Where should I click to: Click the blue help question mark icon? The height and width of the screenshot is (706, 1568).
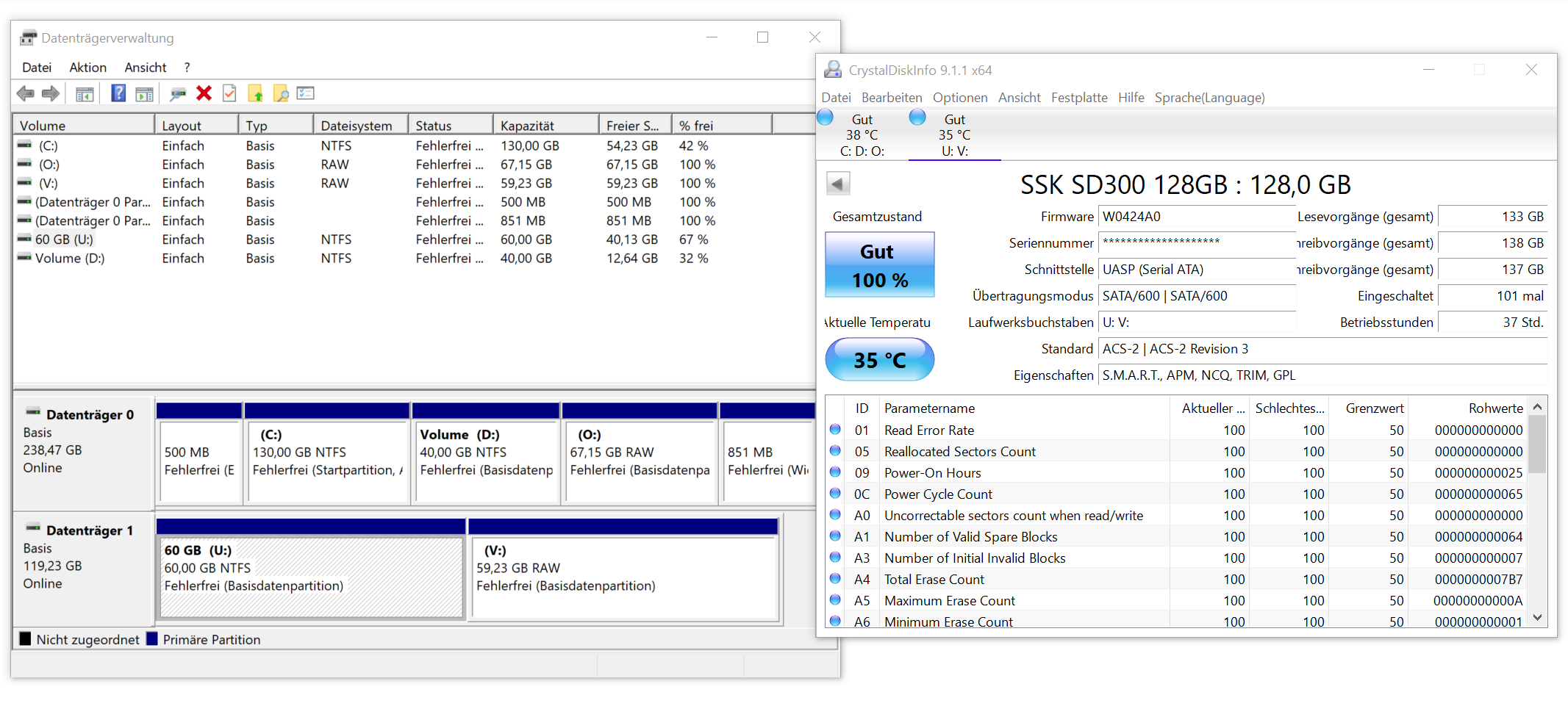click(x=118, y=93)
